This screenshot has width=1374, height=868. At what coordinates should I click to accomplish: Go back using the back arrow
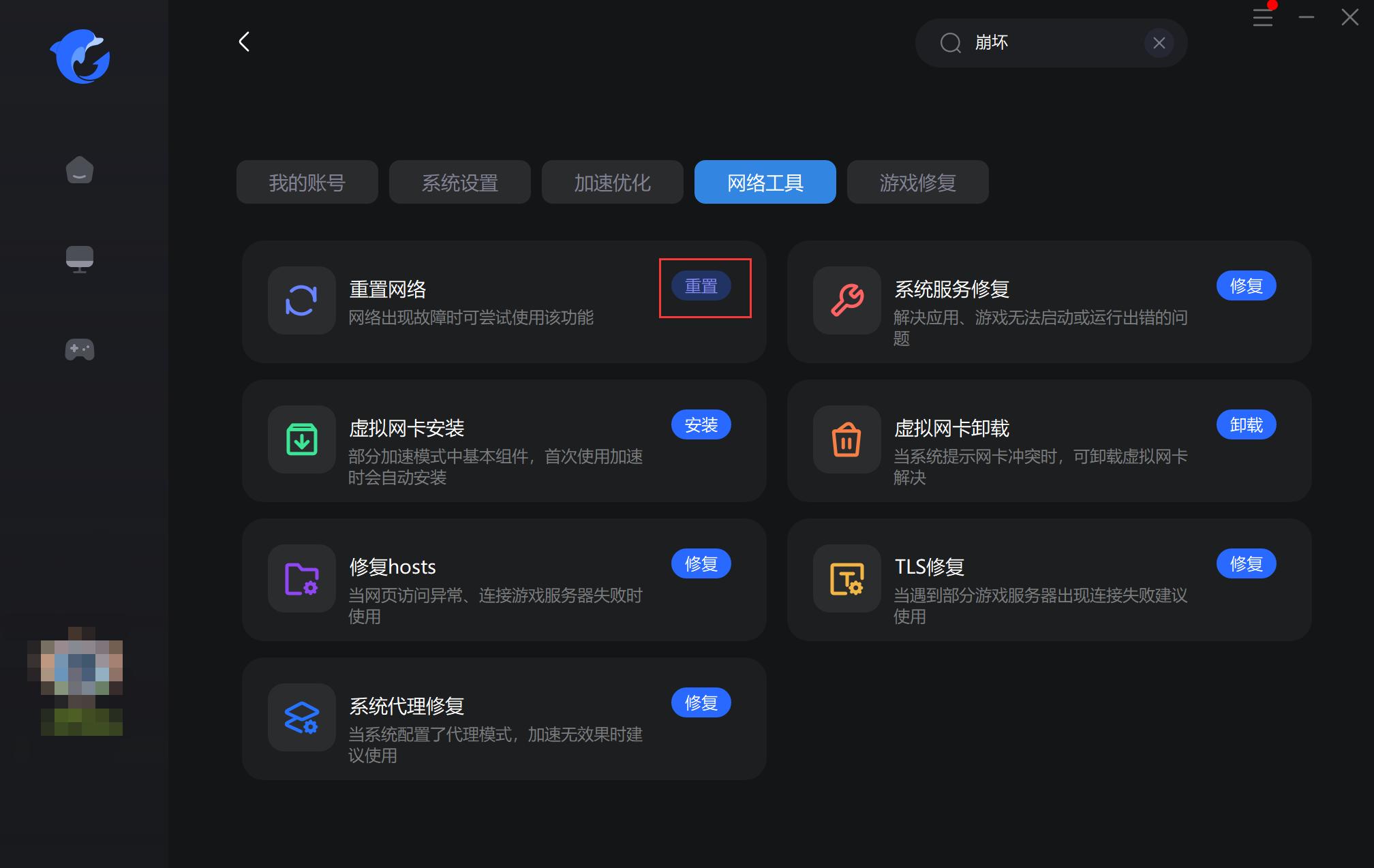coord(244,42)
